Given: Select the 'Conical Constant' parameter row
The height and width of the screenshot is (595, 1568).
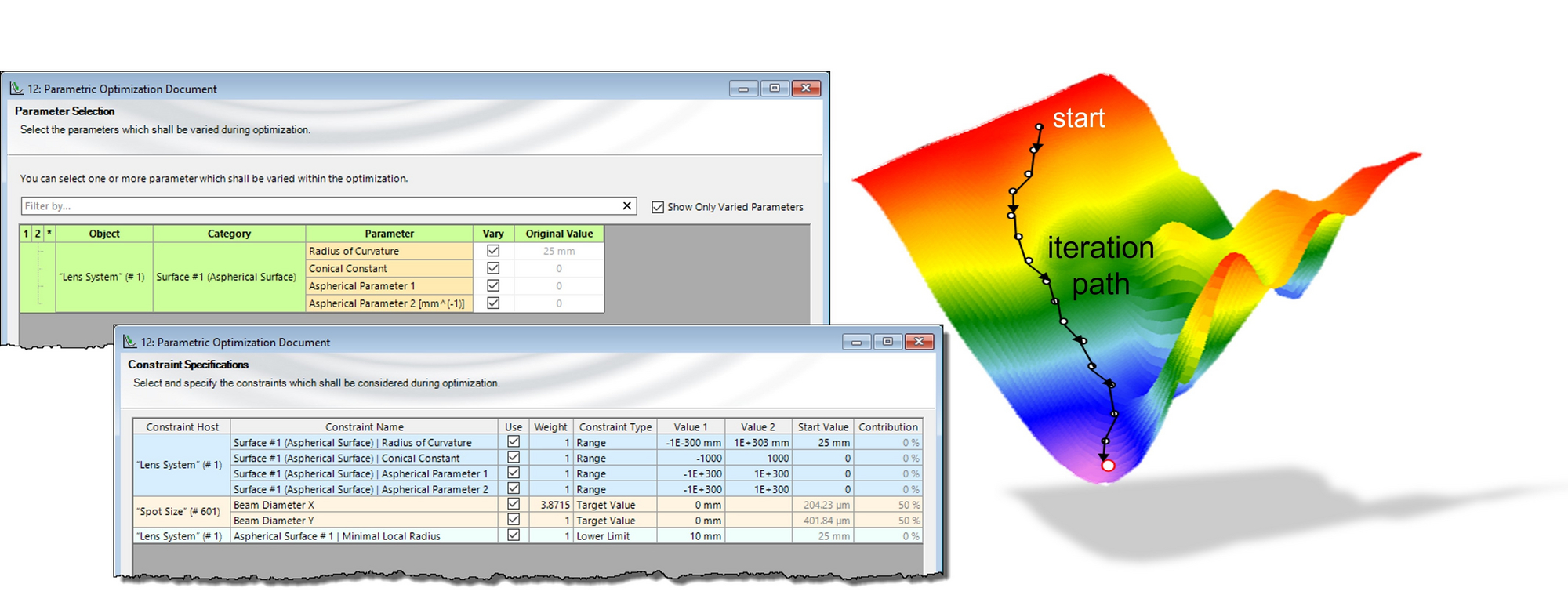Looking at the screenshot, I should [389, 268].
